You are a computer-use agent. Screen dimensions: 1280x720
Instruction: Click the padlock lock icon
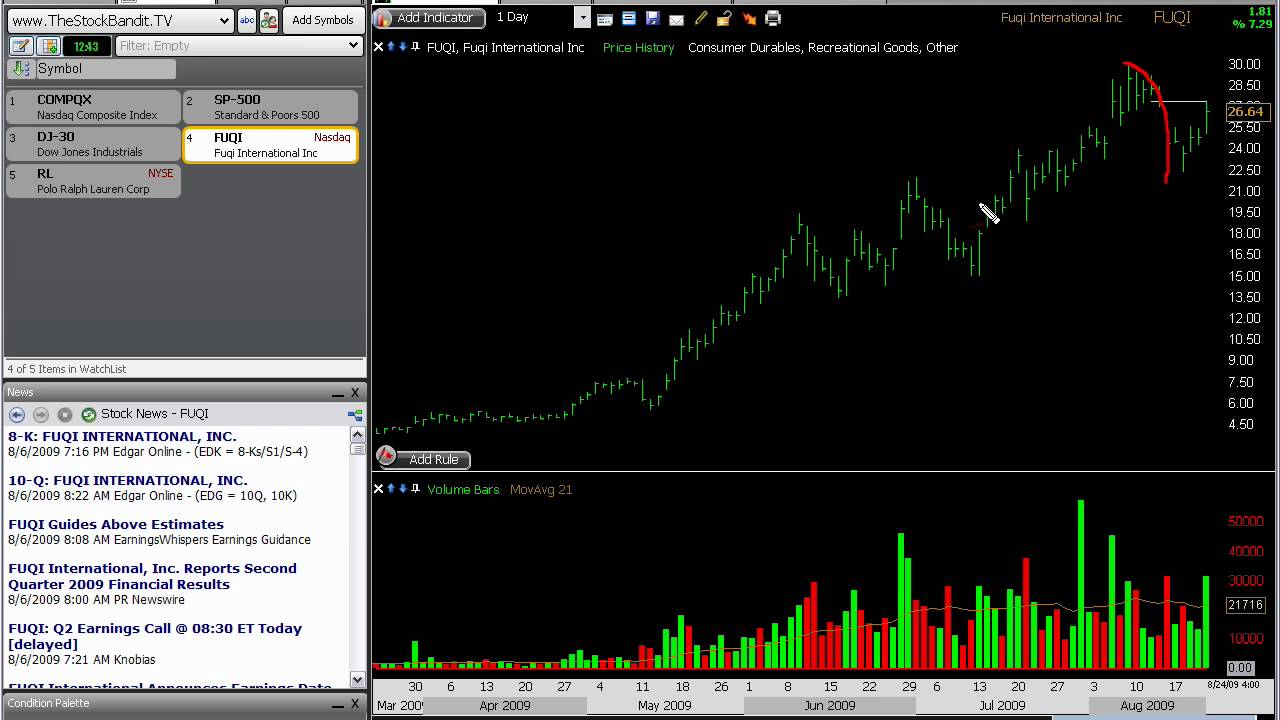pos(724,18)
